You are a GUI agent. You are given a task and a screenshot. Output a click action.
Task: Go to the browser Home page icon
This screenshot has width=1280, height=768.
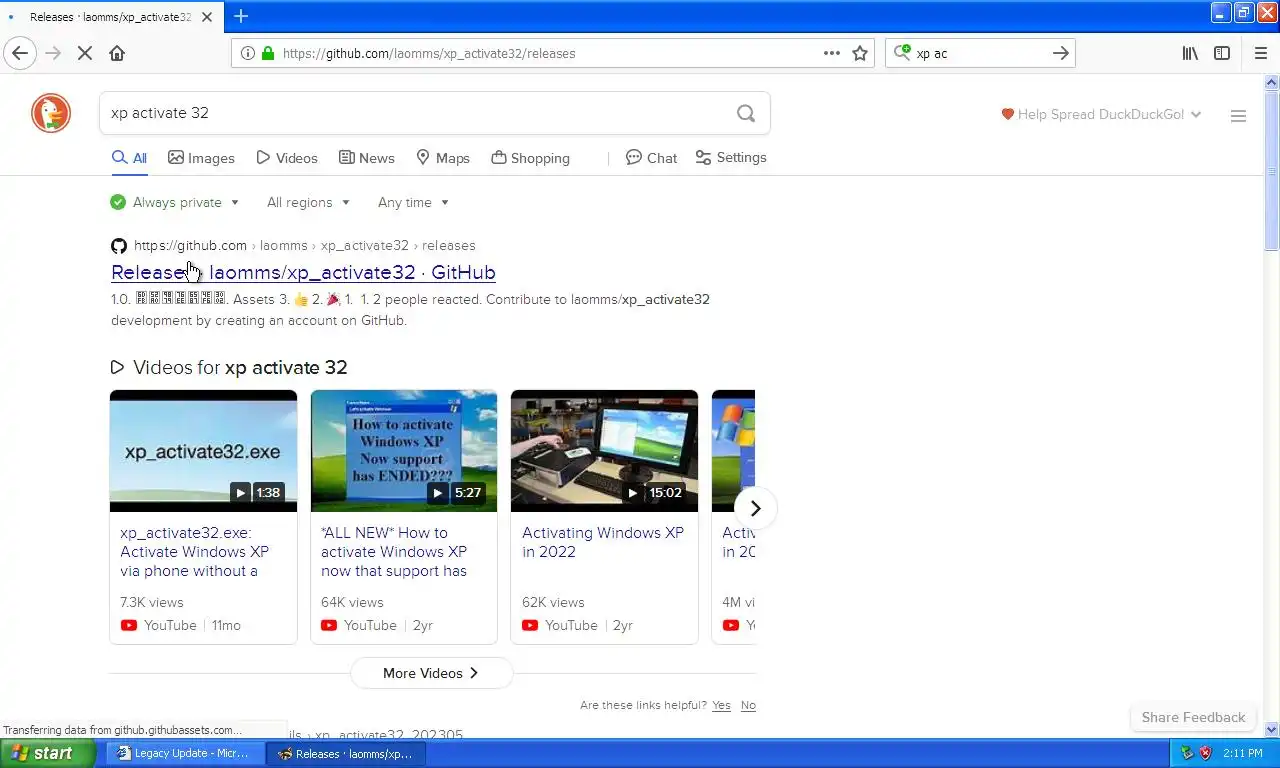tap(117, 53)
